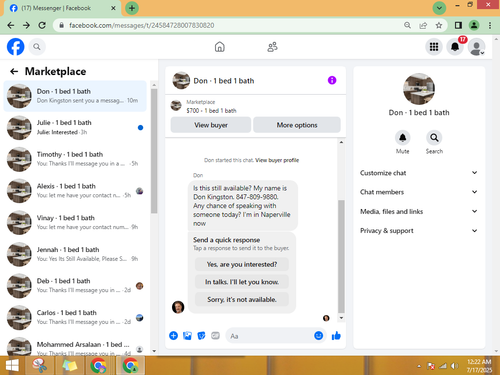Click the large listing photo in info panel
This screenshot has height=375, width=500.
(x=419, y=89)
